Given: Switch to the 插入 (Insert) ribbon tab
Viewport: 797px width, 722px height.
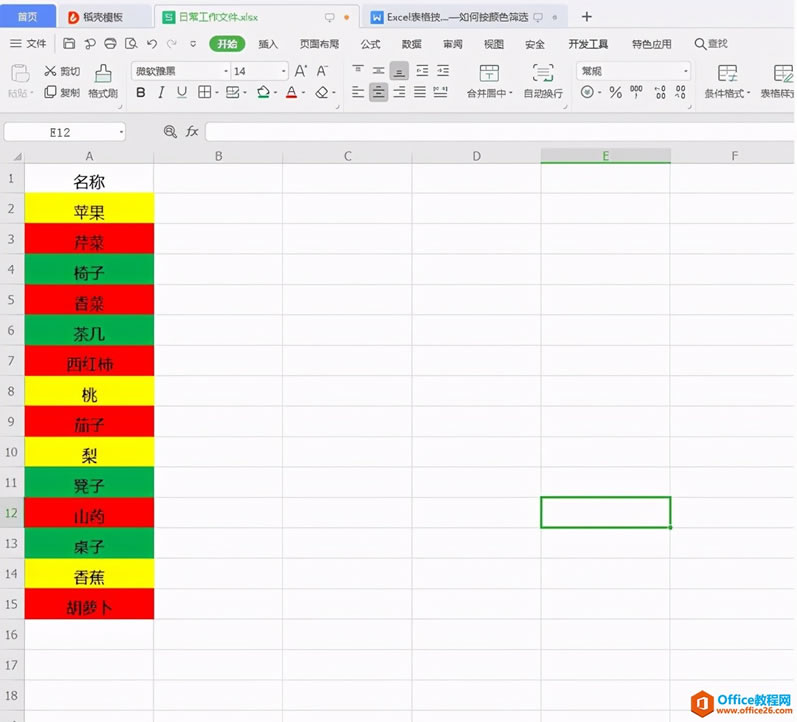Looking at the screenshot, I should [x=268, y=44].
